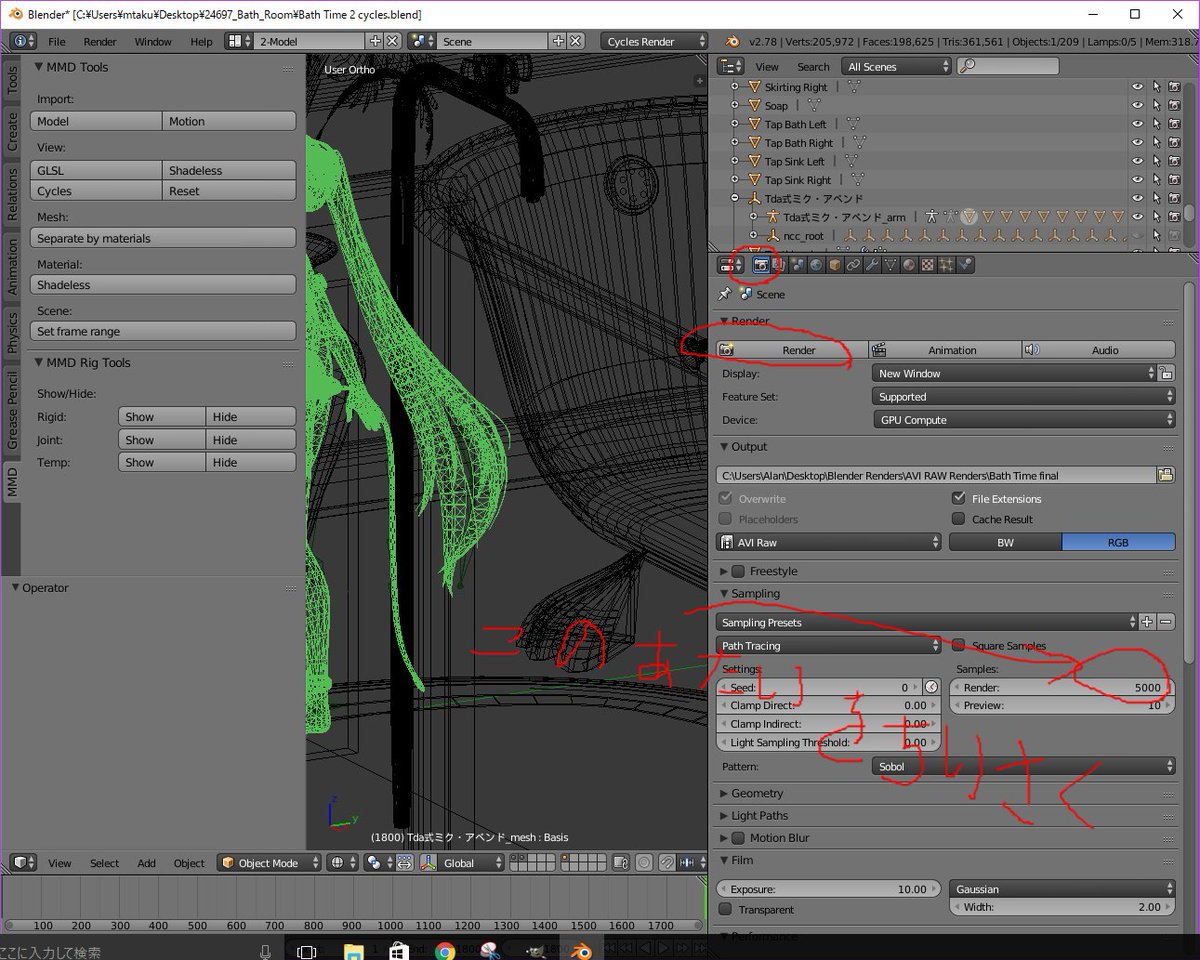
Task: Switch to the Create tool shelf tab
Action: 12,132
